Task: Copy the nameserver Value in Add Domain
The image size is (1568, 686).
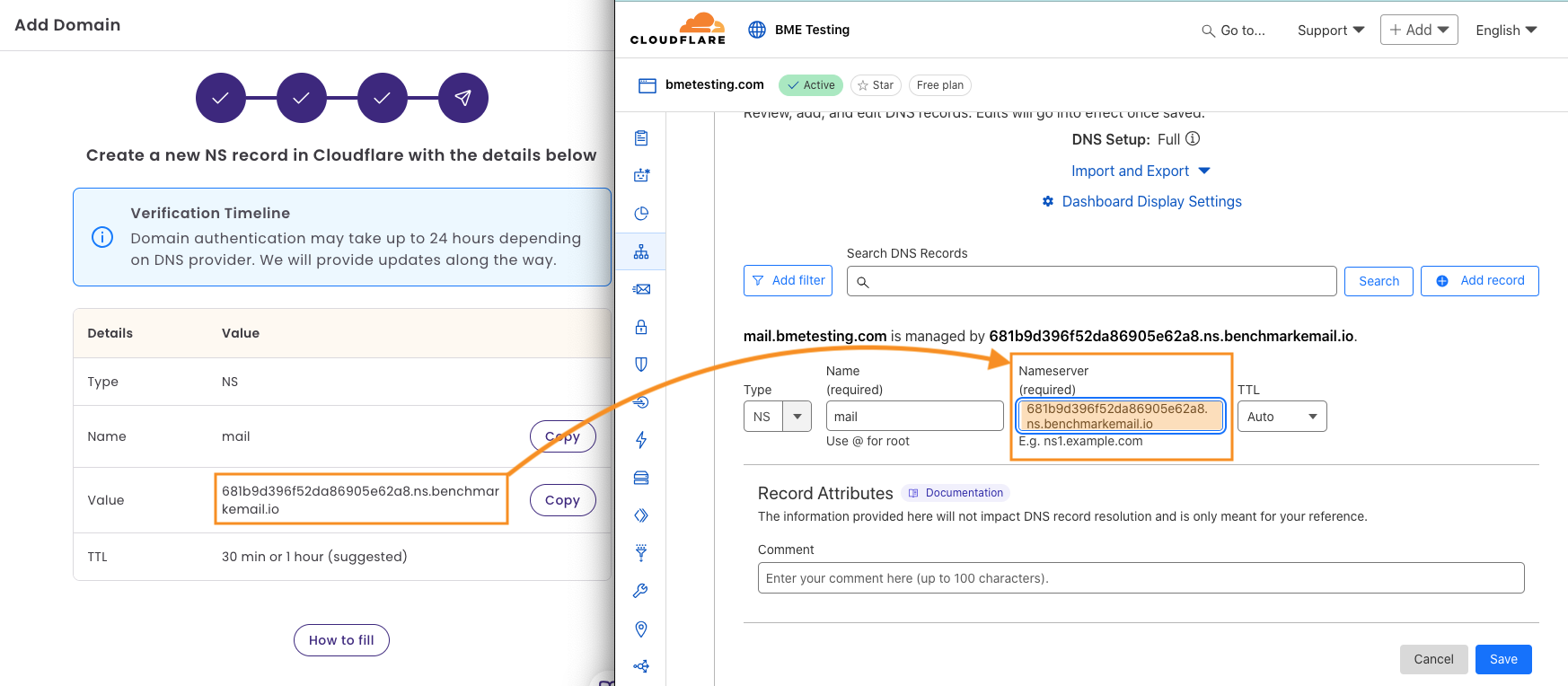Action: [x=562, y=500]
